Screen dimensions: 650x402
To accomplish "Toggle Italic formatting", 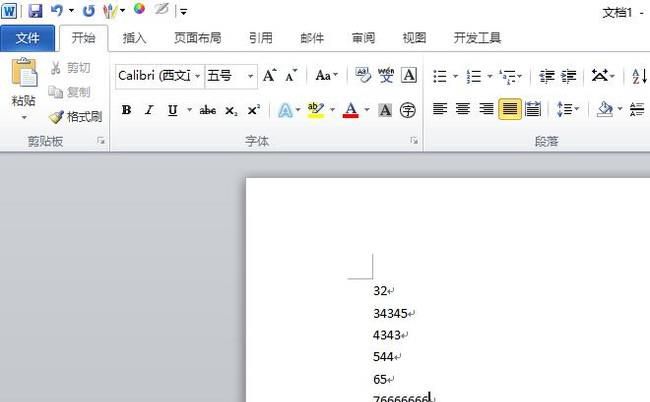I will (x=149, y=110).
